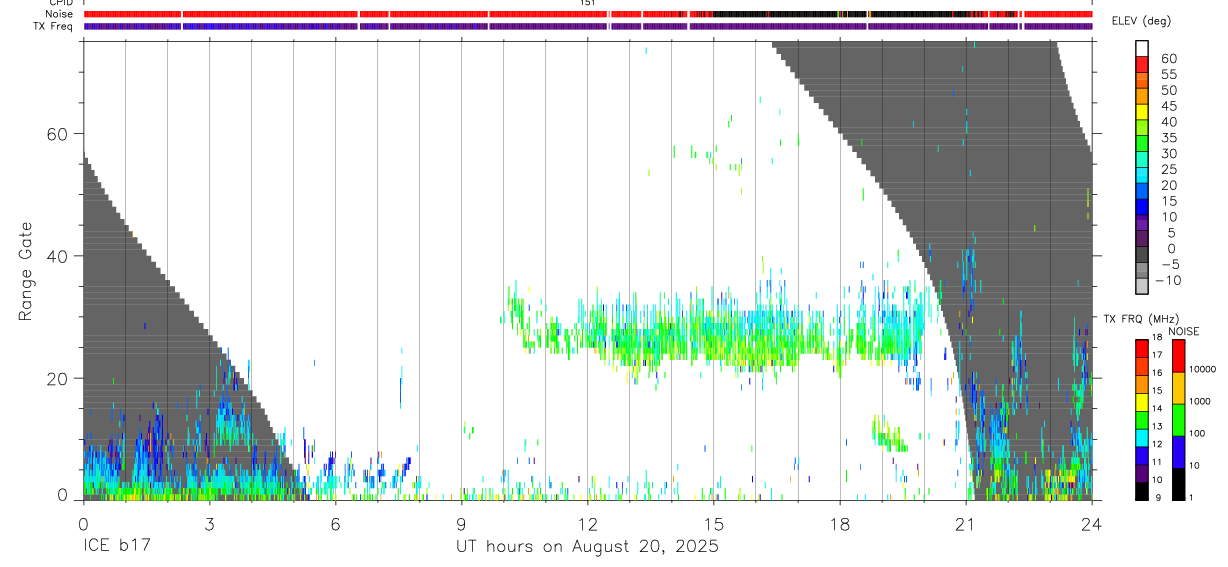This screenshot has height=567, width=1228.
Task: Click the '3' tick on the UT hours axis
Action: 209,523
